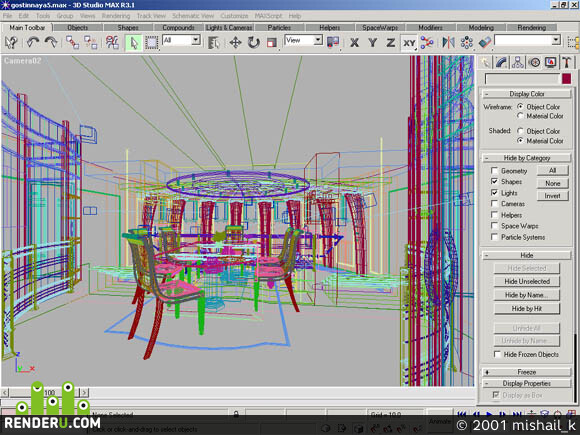Click the object name input field
580x435 pixels.
522,79
